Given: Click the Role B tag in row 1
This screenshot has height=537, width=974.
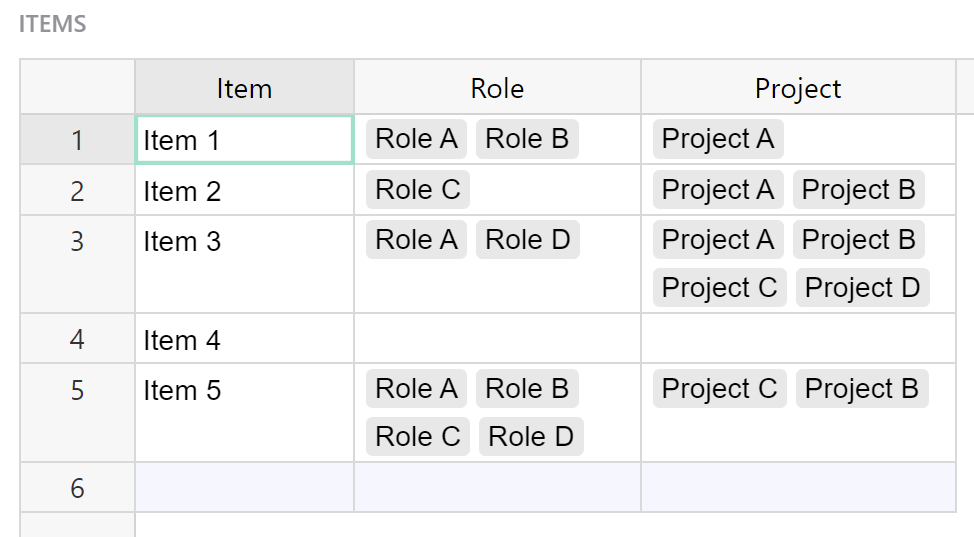Looking at the screenshot, I should [527, 139].
